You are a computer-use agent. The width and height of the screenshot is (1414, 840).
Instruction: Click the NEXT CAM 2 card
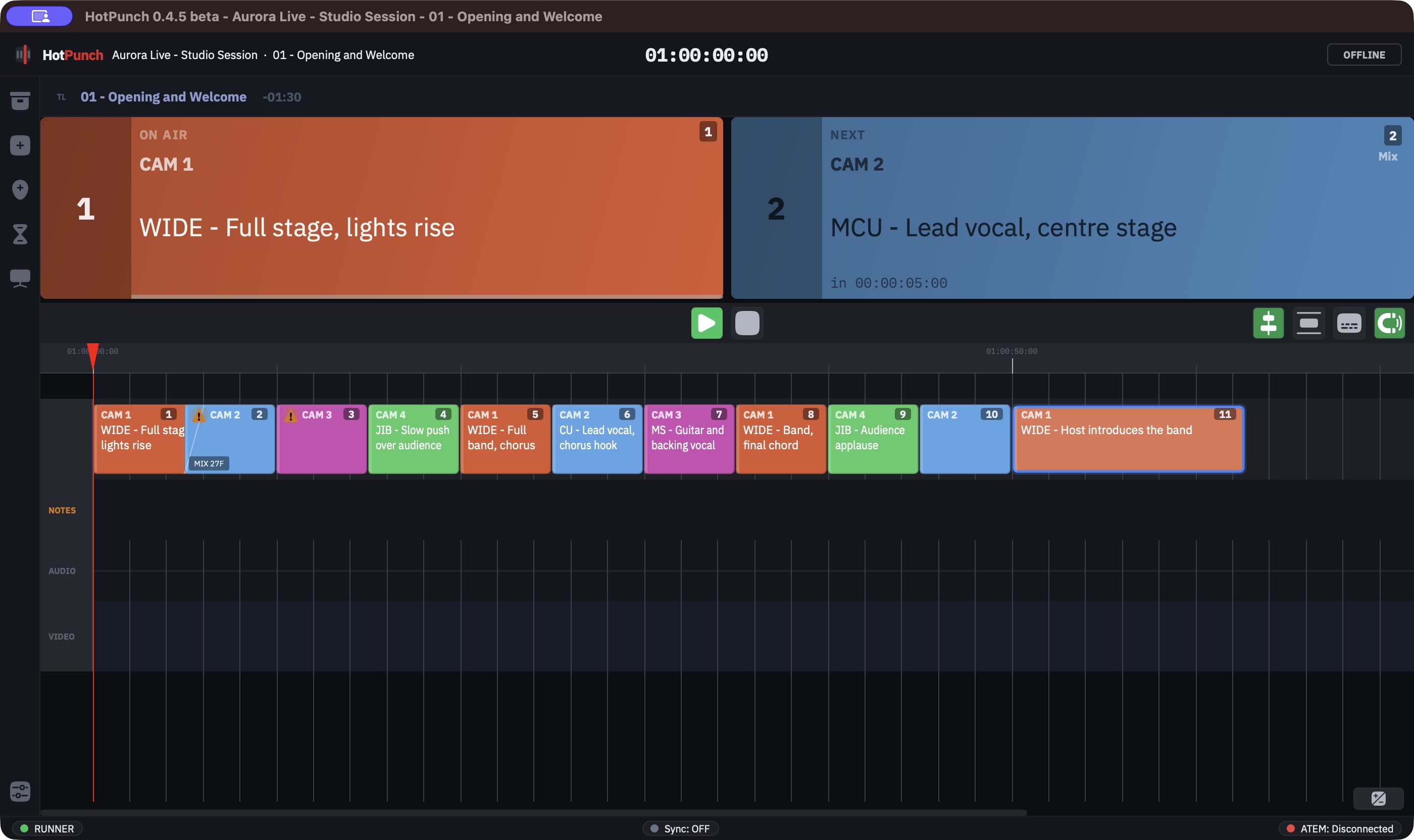[x=1072, y=208]
